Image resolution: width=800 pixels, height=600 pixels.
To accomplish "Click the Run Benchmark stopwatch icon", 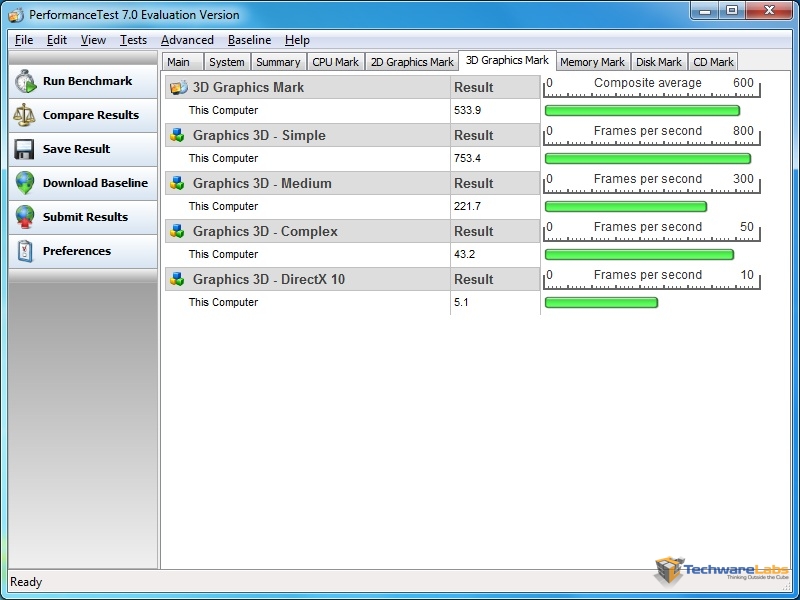I will click(25, 82).
